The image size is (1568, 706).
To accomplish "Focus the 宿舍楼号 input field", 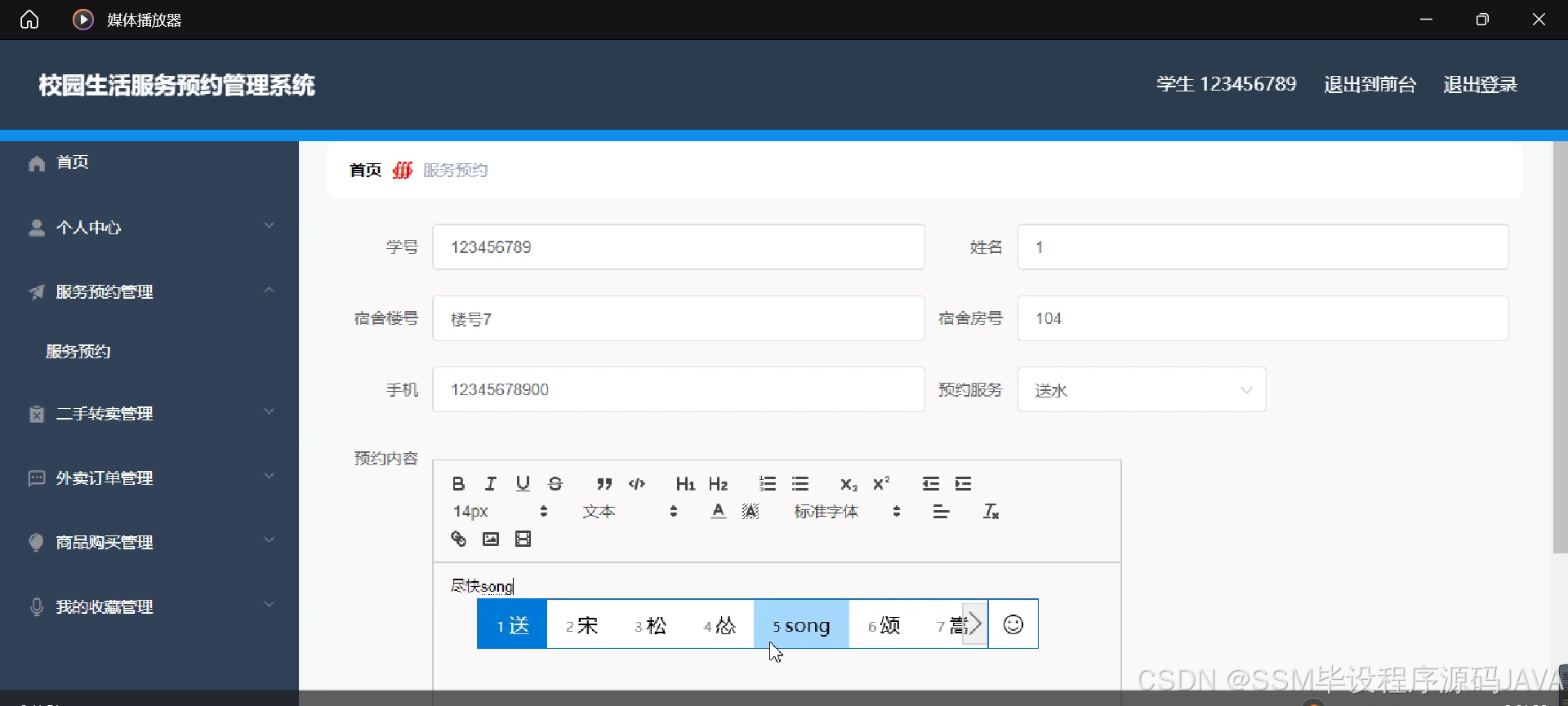I will [x=679, y=318].
